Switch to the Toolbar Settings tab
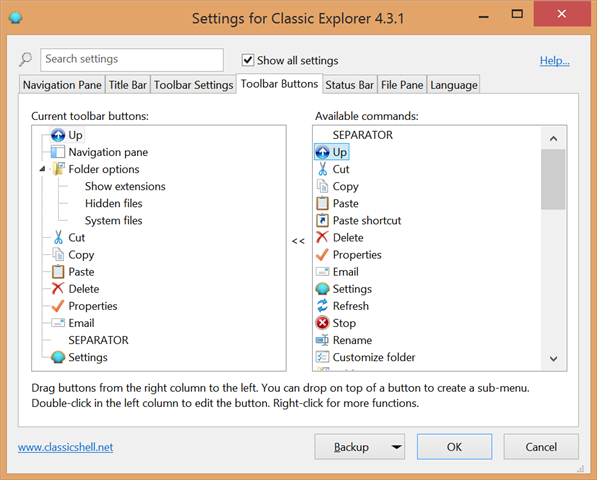The height and width of the screenshot is (480, 597). 193,85
